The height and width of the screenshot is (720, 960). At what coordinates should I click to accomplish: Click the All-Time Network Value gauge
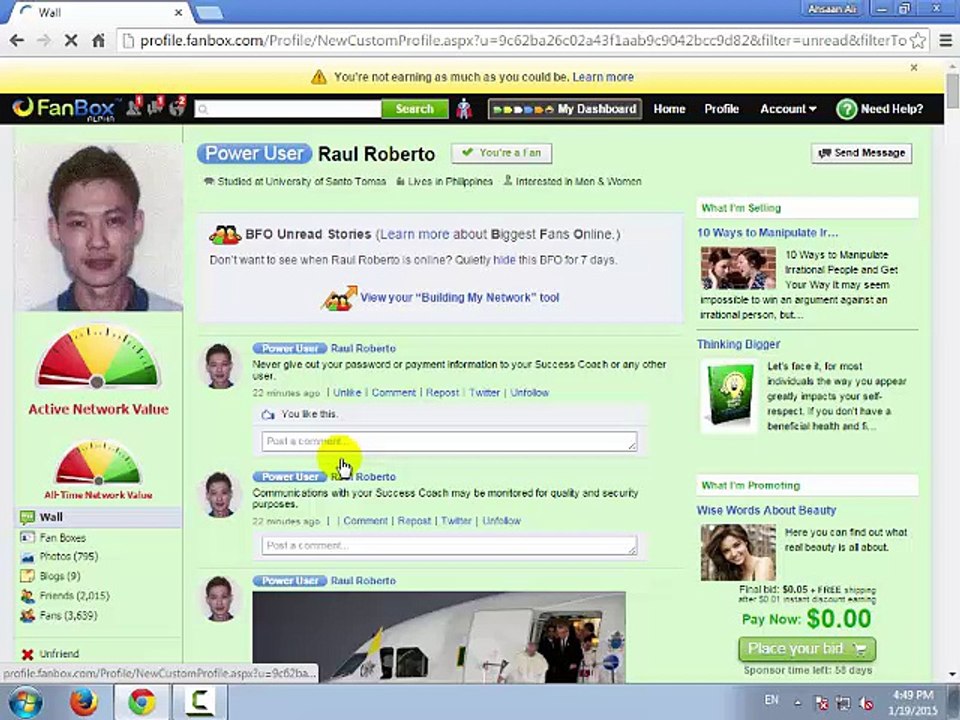[x=98, y=462]
